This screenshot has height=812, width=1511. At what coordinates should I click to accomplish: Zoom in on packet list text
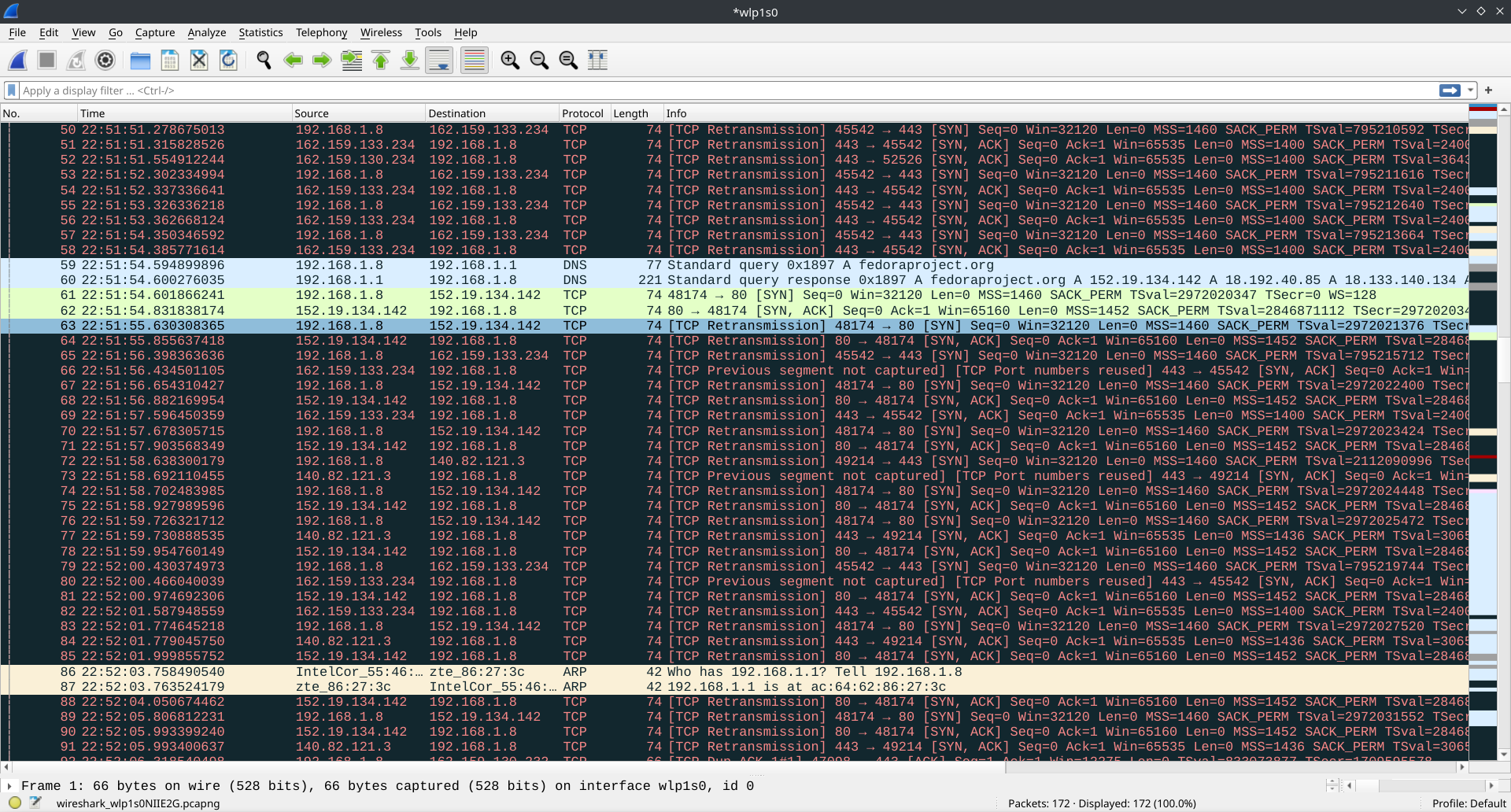(x=509, y=60)
